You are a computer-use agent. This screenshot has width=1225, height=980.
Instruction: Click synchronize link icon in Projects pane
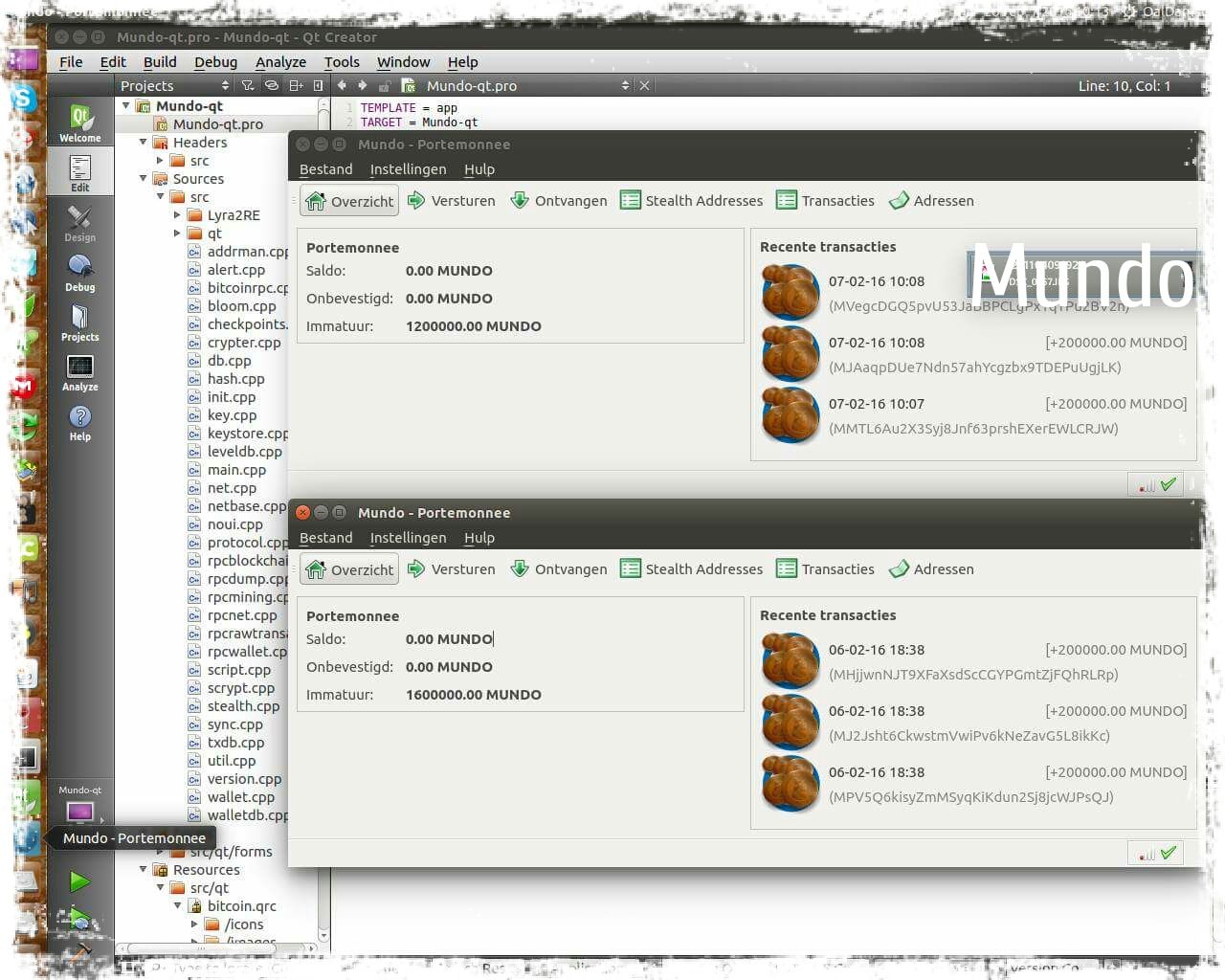point(272,85)
